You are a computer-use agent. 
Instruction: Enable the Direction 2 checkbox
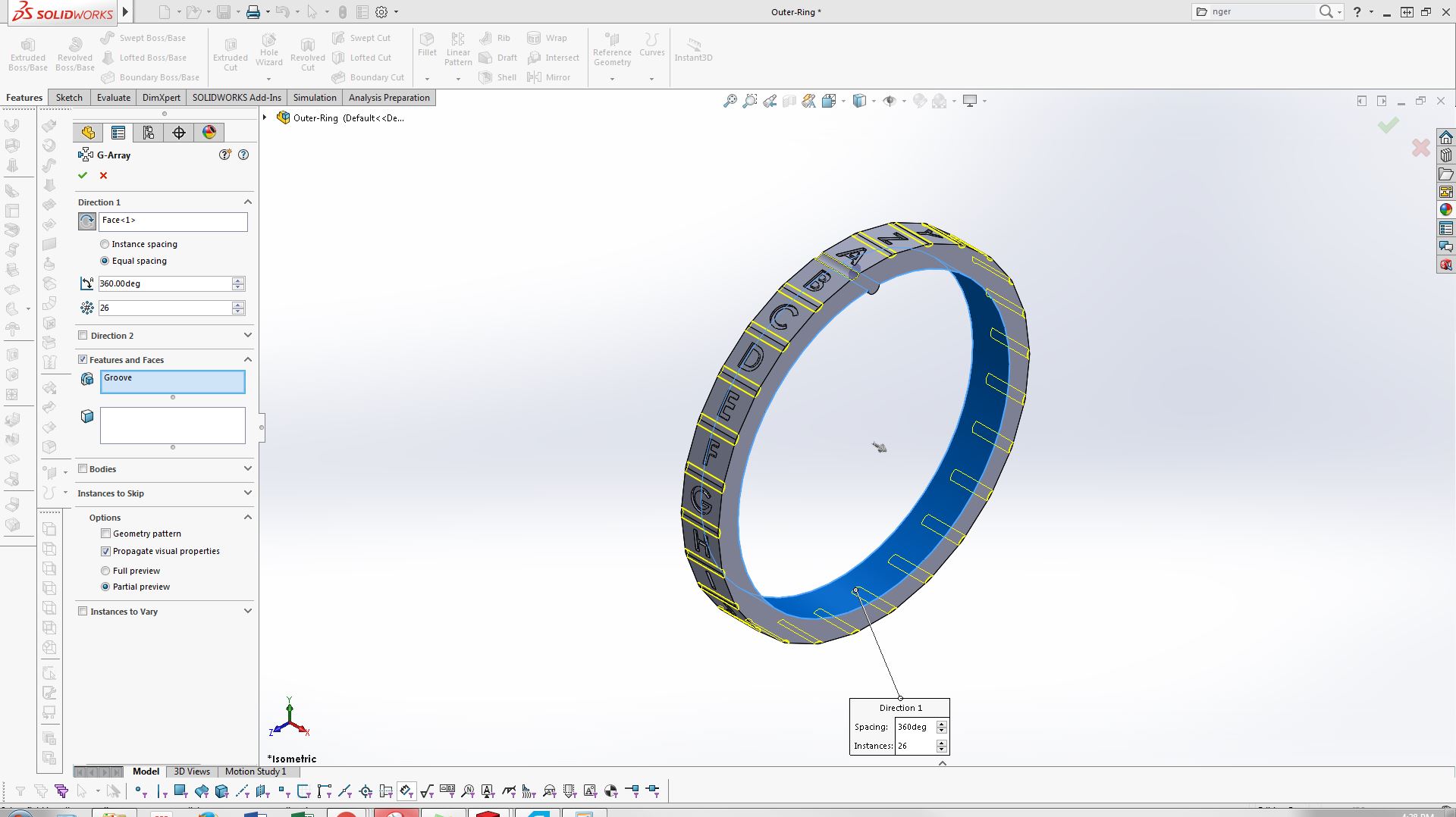coord(83,335)
